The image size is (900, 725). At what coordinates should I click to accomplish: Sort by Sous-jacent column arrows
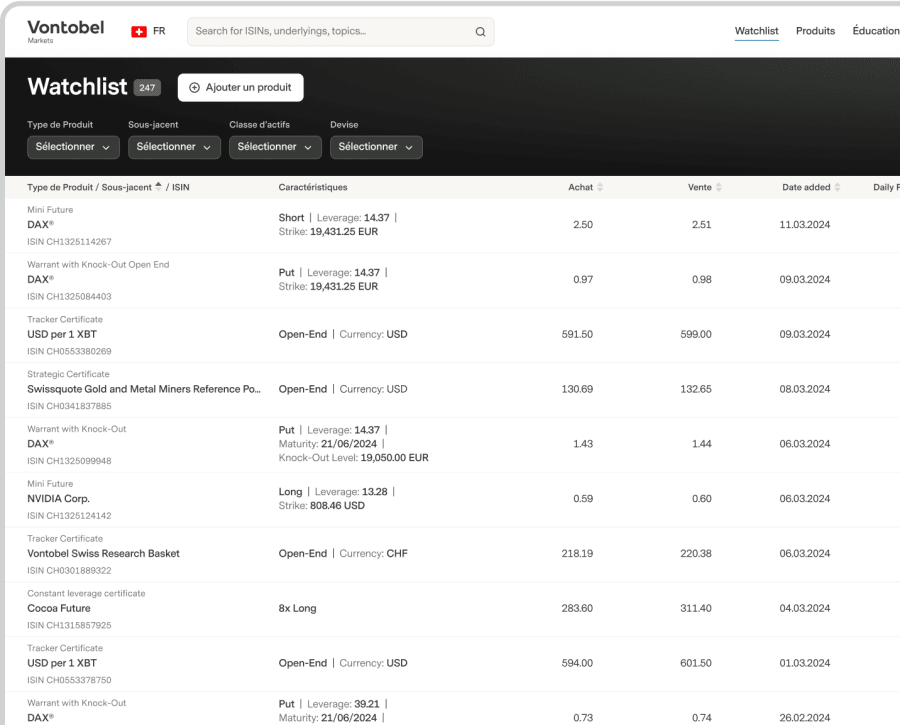click(x=158, y=187)
